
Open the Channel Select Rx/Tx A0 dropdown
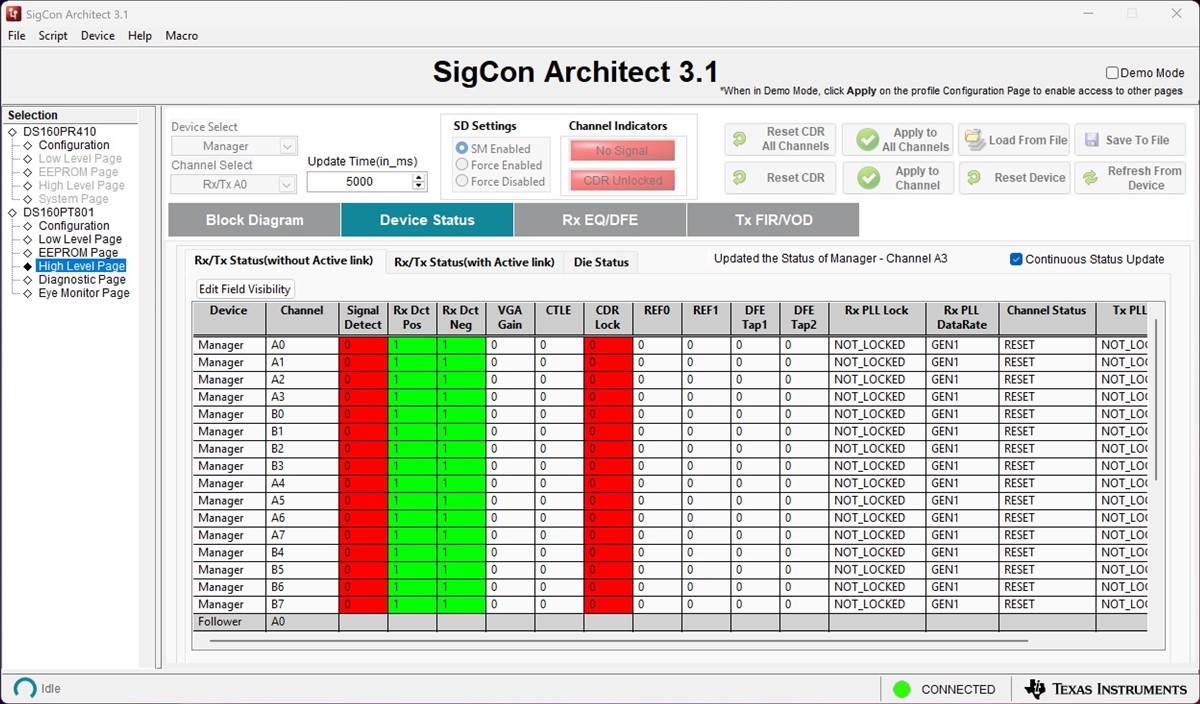click(235, 184)
